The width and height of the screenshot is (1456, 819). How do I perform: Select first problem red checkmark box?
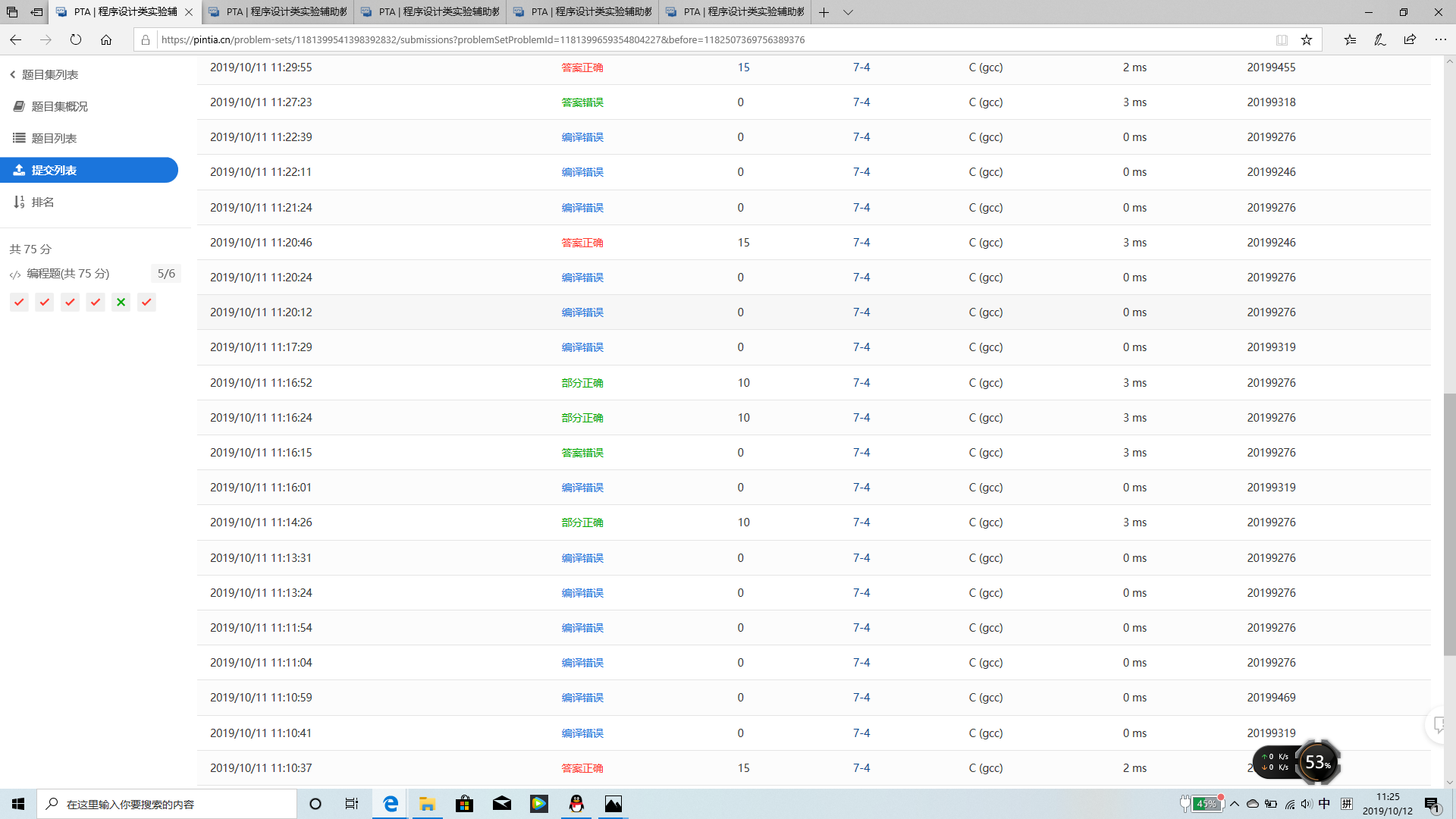tap(19, 302)
